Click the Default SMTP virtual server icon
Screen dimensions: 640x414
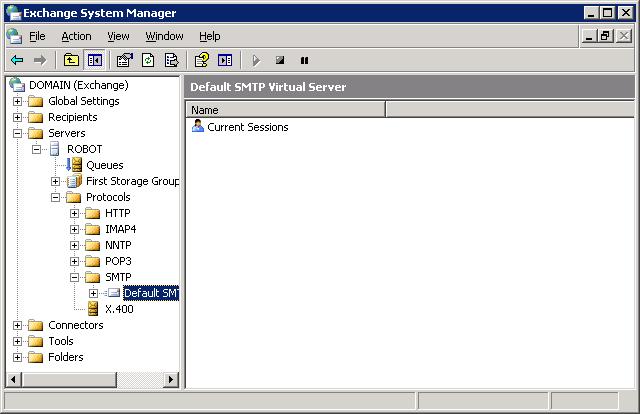tap(113, 293)
